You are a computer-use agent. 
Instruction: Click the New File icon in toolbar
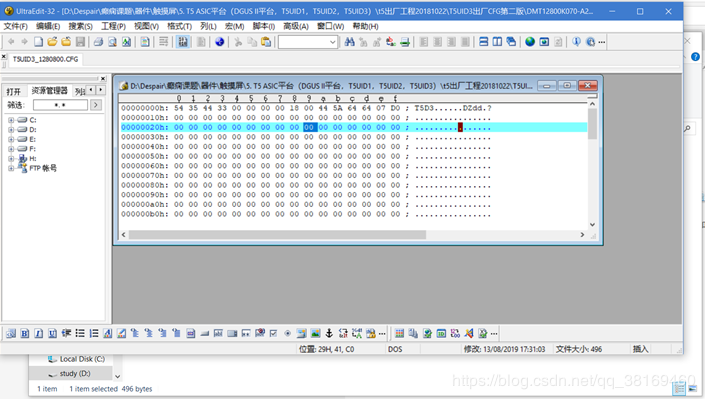38,42
